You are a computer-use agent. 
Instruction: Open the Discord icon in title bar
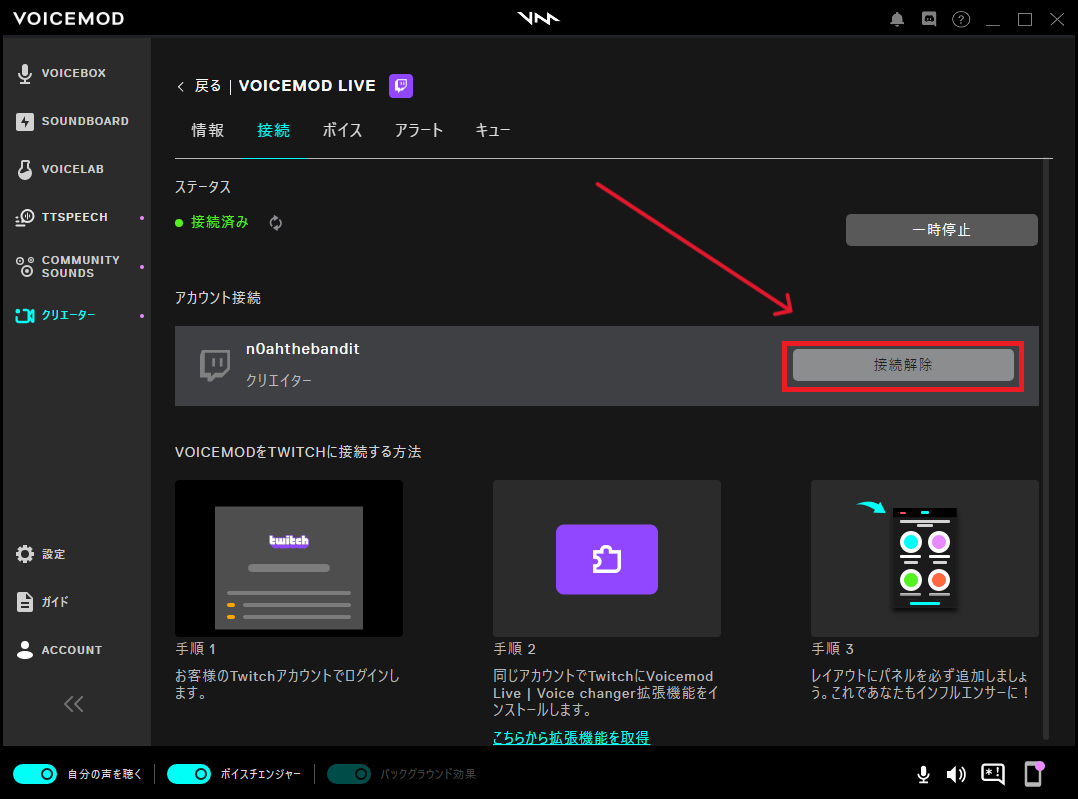coord(929,19)
